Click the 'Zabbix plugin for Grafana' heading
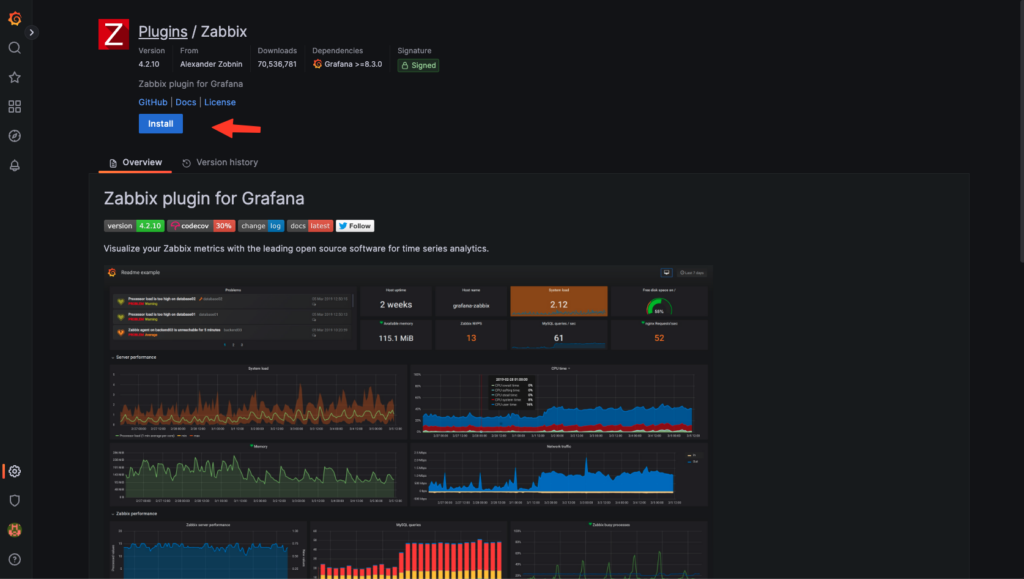The image size is (1024, 579). [x=204, y=198]
